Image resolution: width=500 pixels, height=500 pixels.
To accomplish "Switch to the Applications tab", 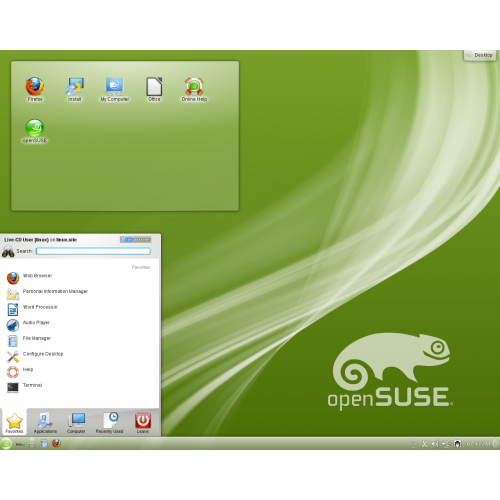I will pos(45,422).
